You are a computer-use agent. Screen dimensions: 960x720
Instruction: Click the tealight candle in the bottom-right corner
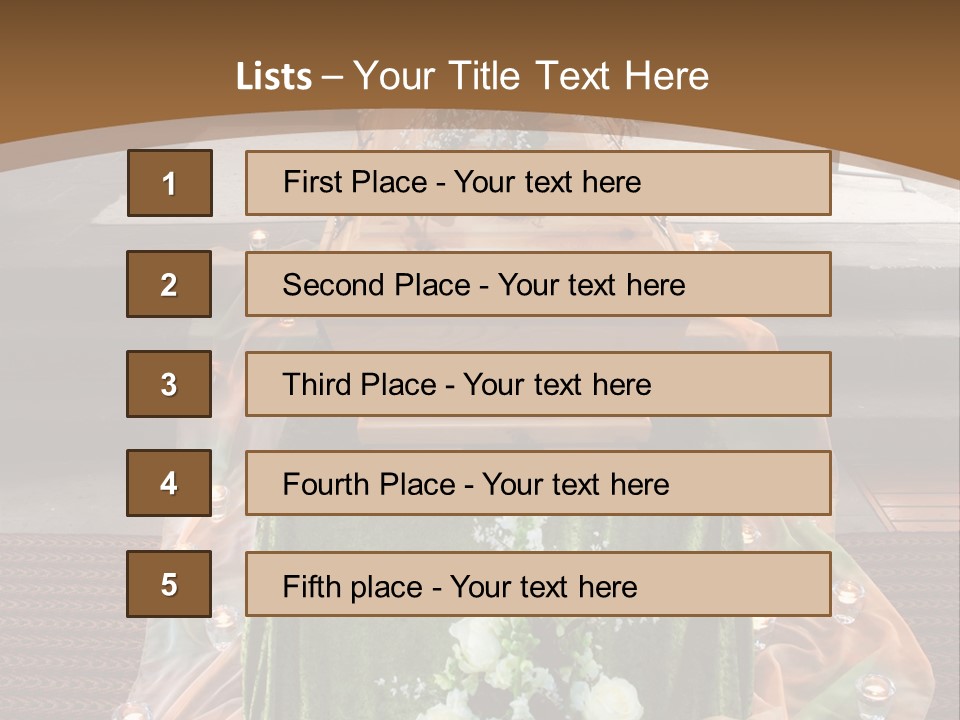(876, 688)
